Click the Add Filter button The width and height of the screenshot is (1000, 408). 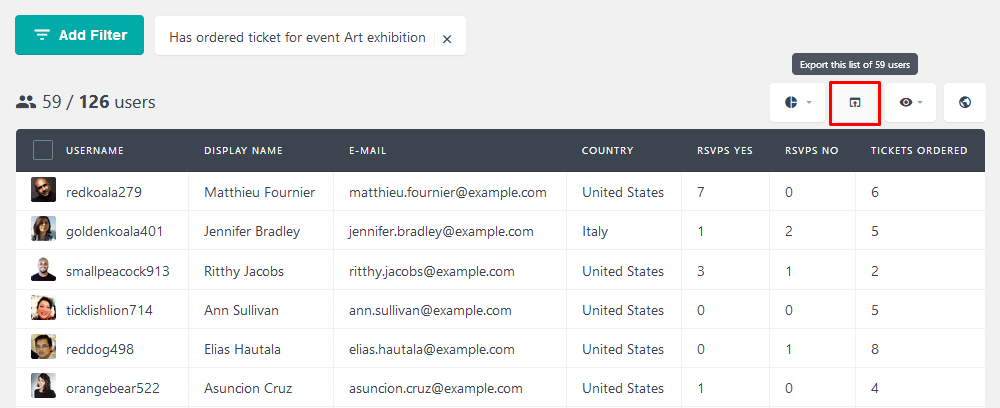tap(80, 35)
